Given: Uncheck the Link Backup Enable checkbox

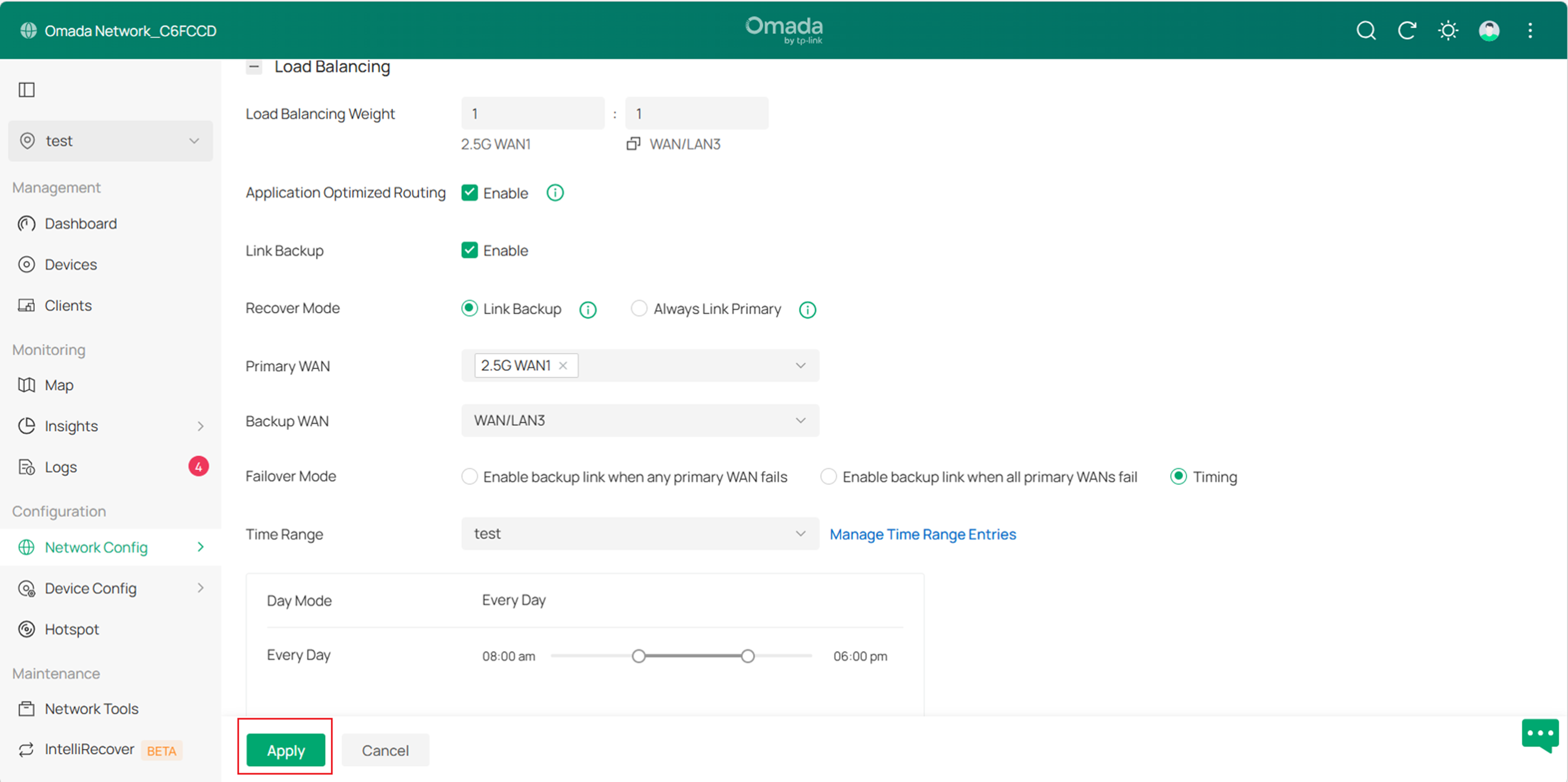Looking at the screenshot, I should 470,250.
